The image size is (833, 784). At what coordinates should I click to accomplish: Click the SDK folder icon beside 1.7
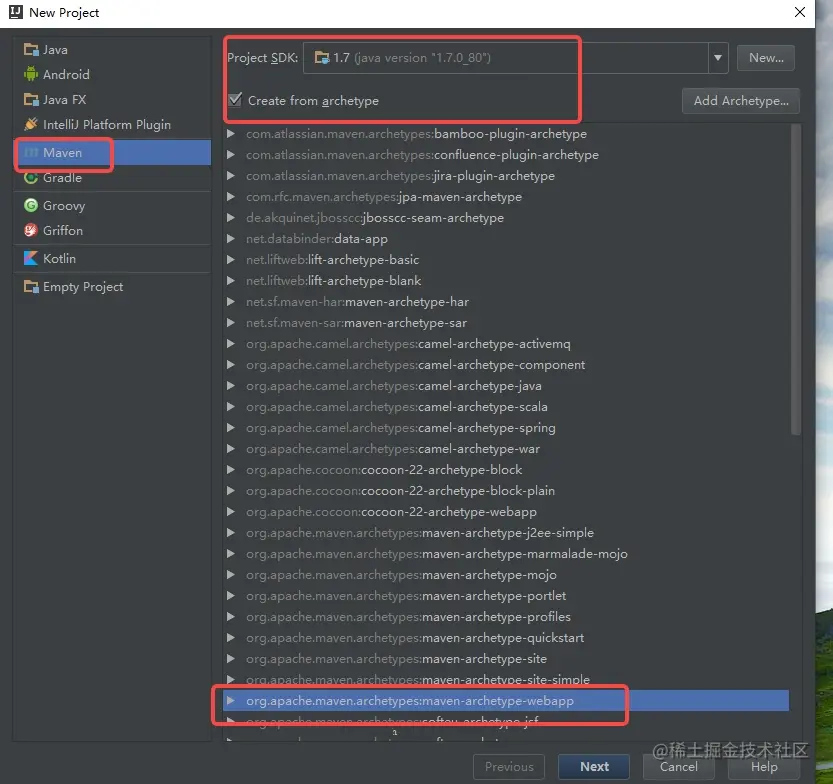321,57
